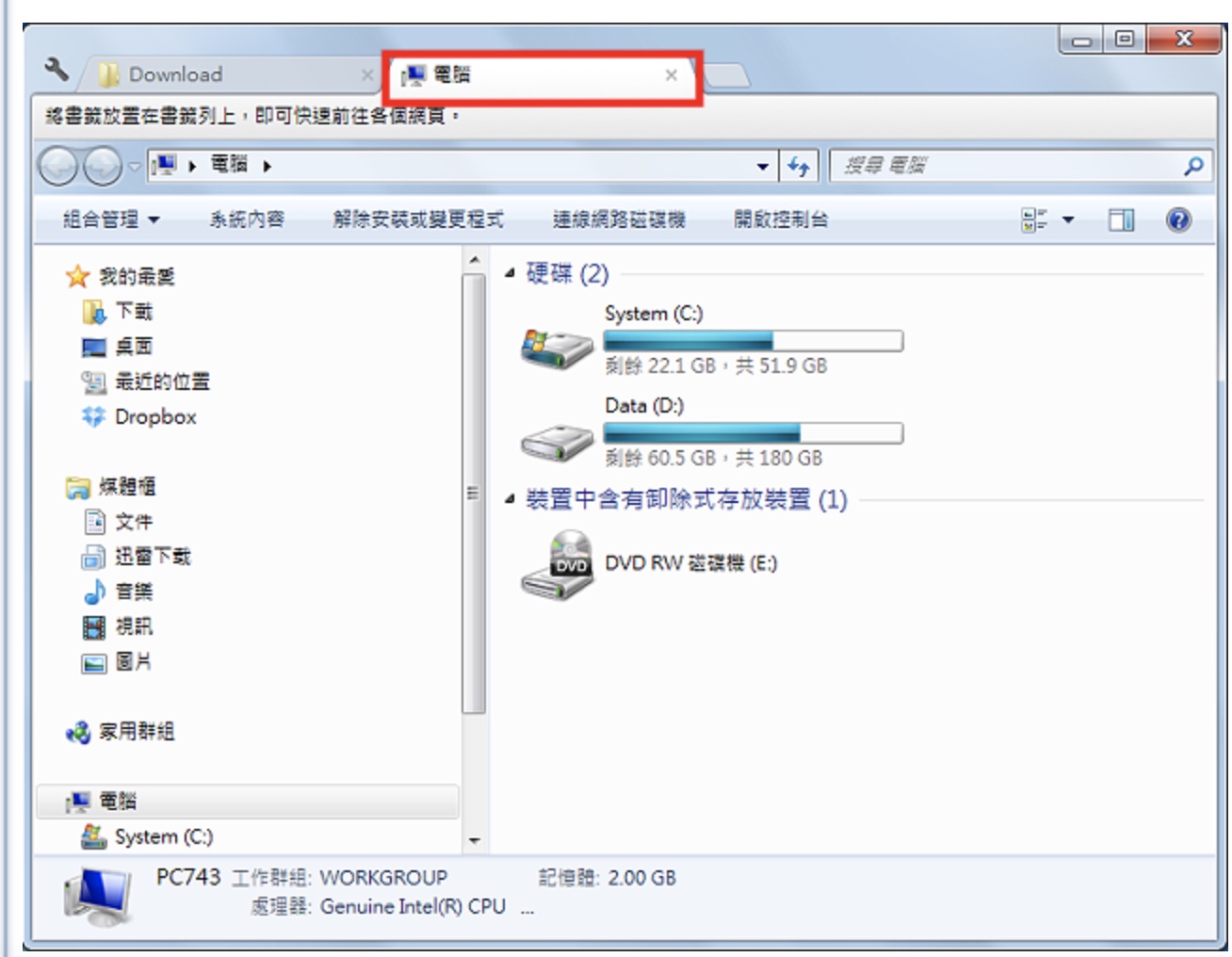Screen dimensions: 1232x957
Task: Close the 電腦 tab
Action: click(672, 75)
